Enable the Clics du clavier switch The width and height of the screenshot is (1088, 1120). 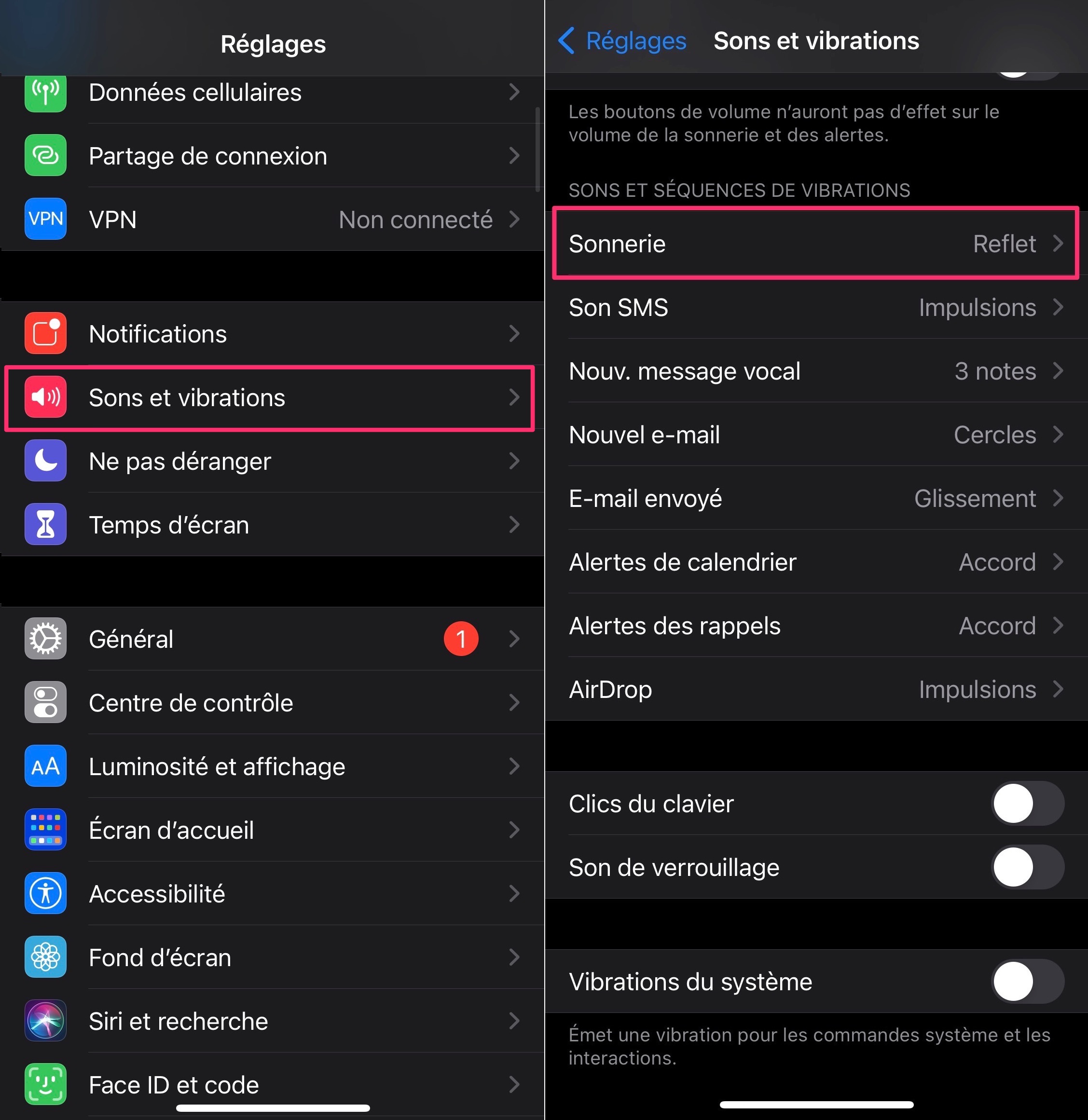(1027, 804)
